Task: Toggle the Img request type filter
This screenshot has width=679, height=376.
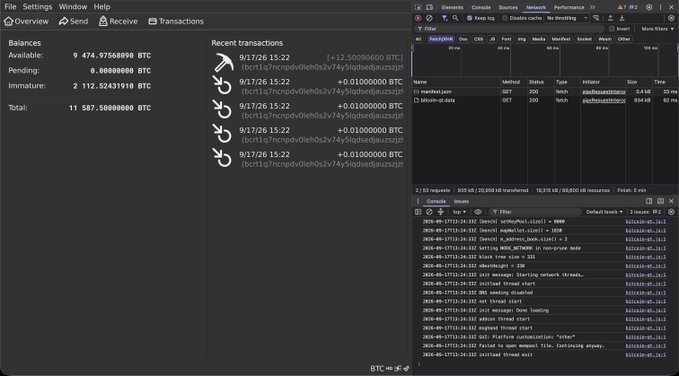Action: [x=521, y=39]
